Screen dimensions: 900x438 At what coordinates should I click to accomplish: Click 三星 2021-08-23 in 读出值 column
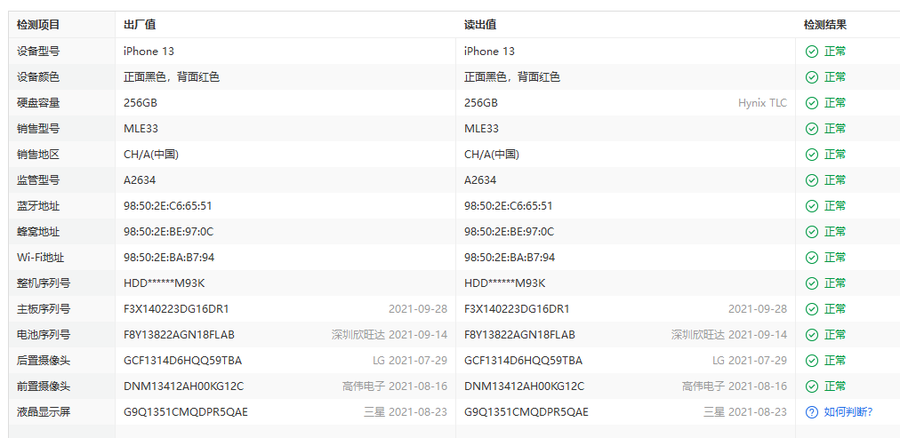pyautogui.click(x=745, y=412)
